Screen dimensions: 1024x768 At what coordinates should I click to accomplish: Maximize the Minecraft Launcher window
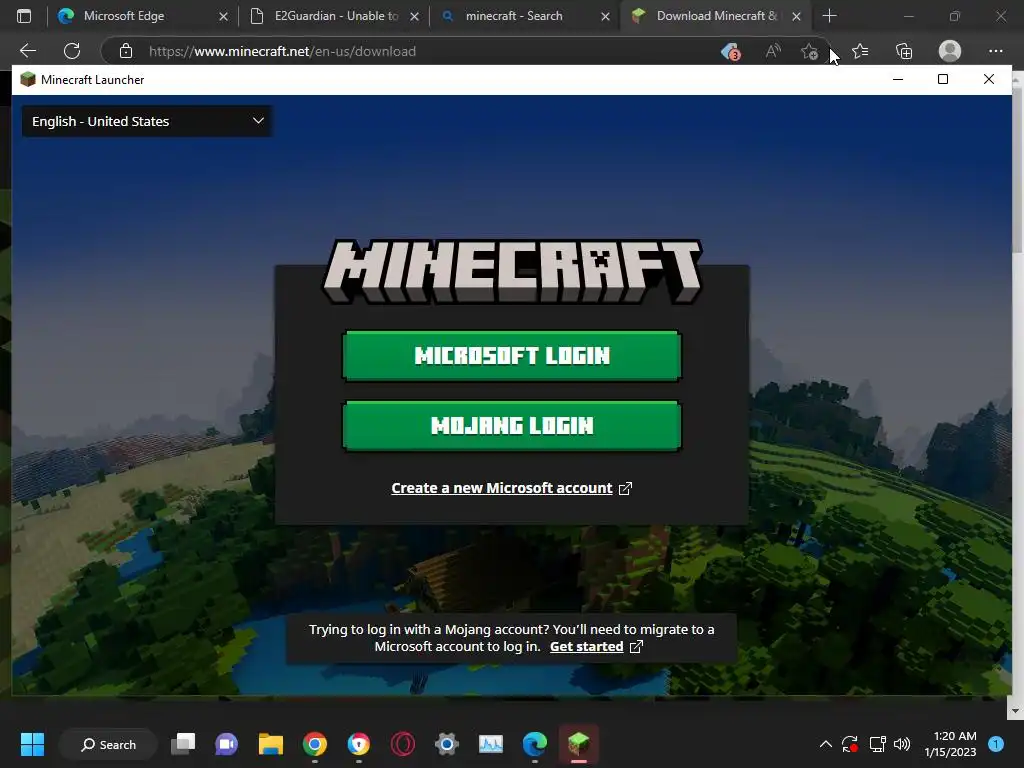pyautogui.click(x=942, y=80)
